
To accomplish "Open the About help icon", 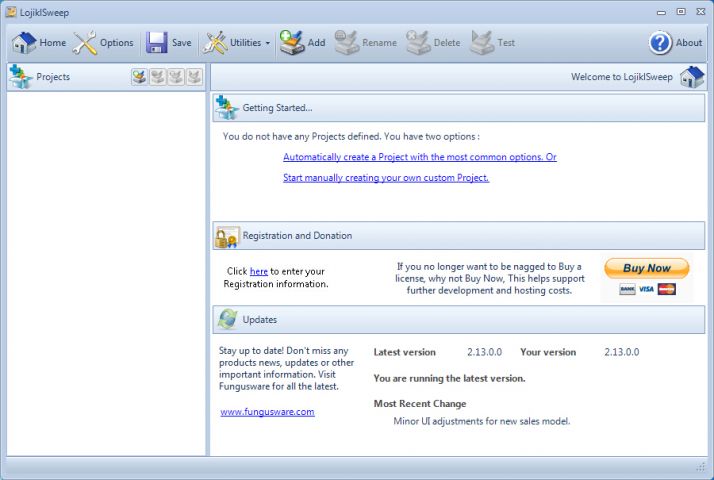I will (660, 43).
